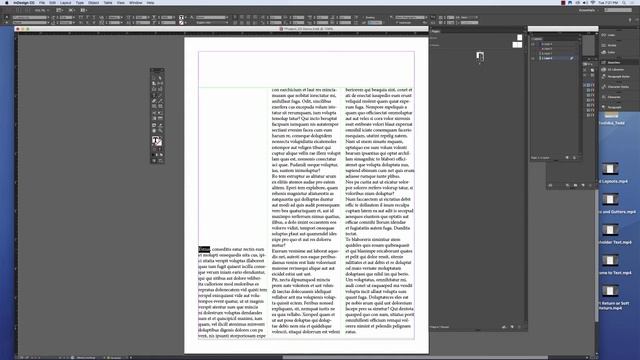Open the Edit menu

52,3
